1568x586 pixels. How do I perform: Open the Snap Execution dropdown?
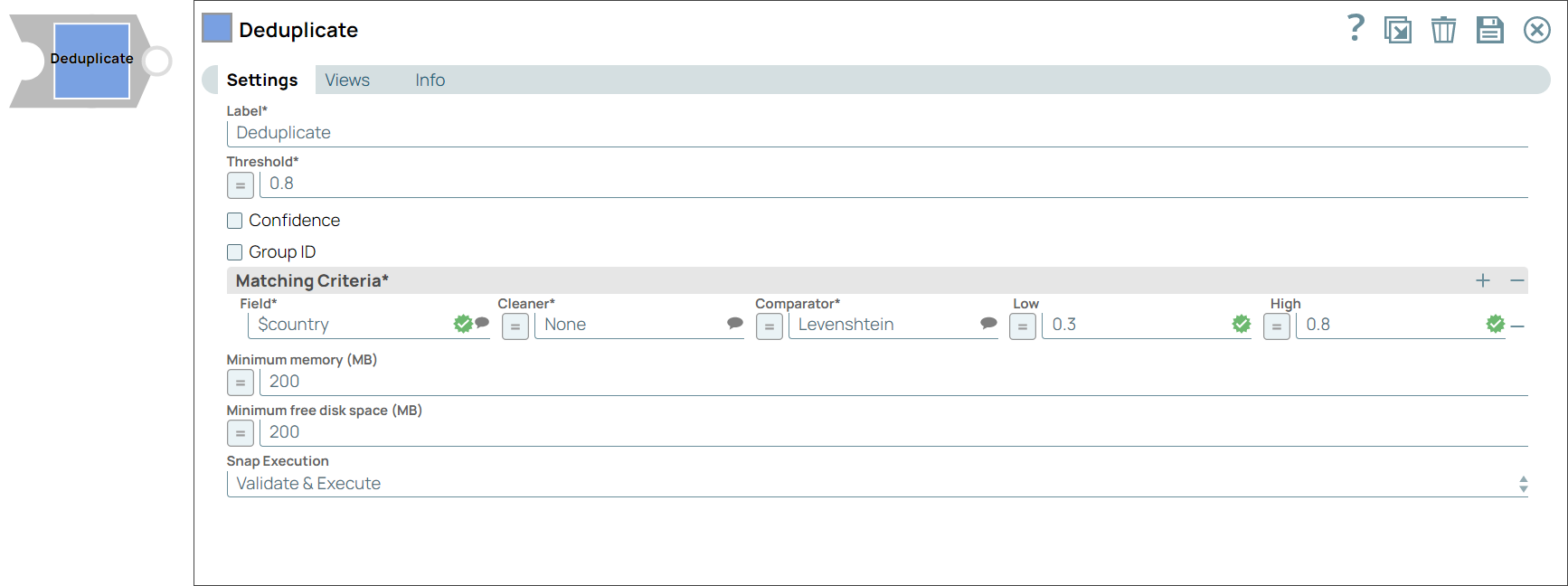(877, 484)
